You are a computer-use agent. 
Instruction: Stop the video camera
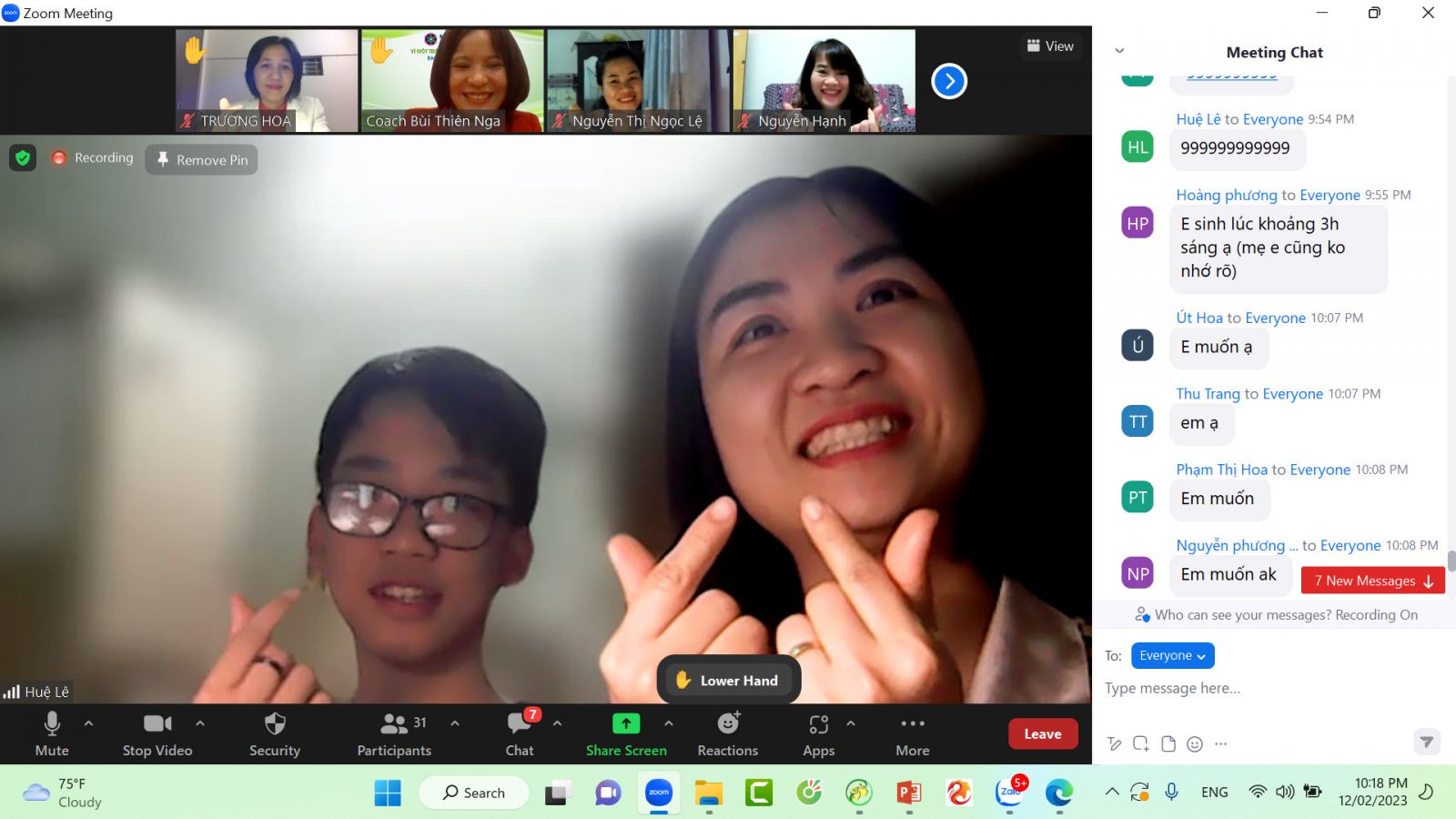[157, 724]
